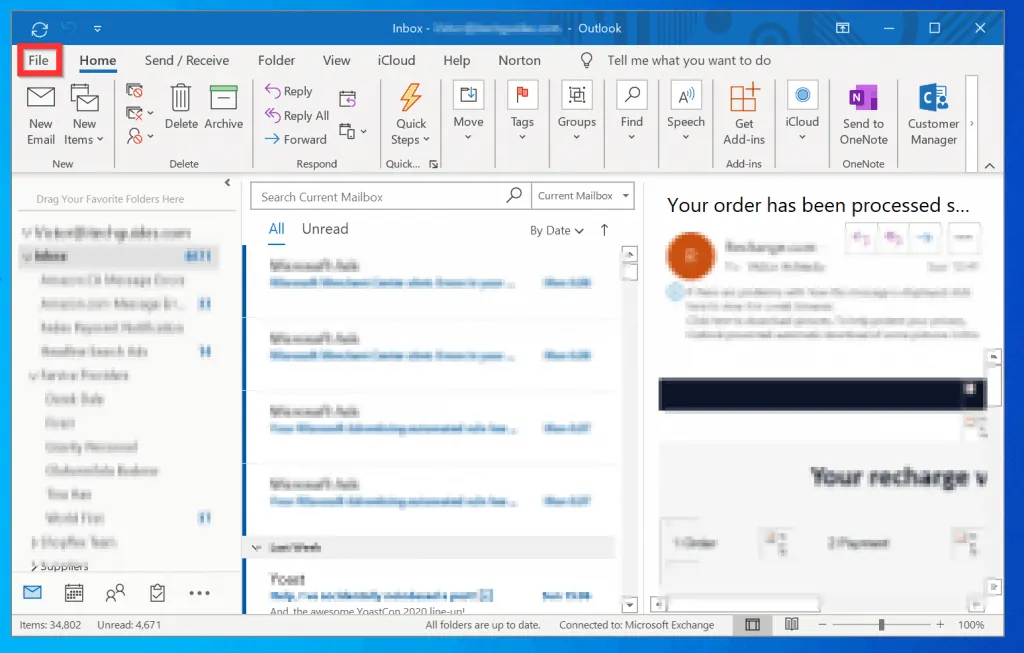Switch to Normal view in status bar
This screenshot has height=653, width=1024.
[x=752, y=625]
